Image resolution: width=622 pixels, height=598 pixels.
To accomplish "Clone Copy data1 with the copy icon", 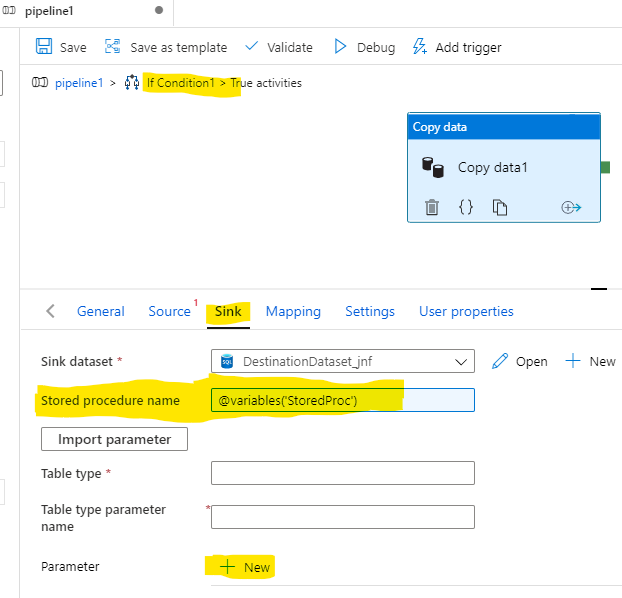I will click(499, 207).
